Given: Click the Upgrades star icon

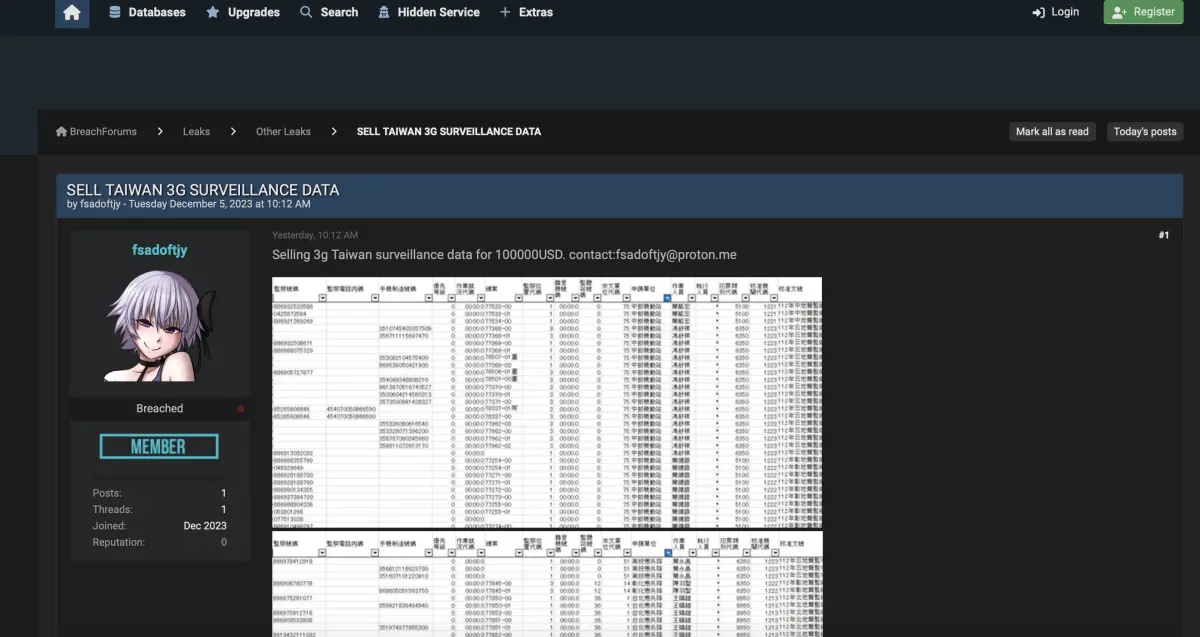Looking at the screenshot, I should point(213,12).
